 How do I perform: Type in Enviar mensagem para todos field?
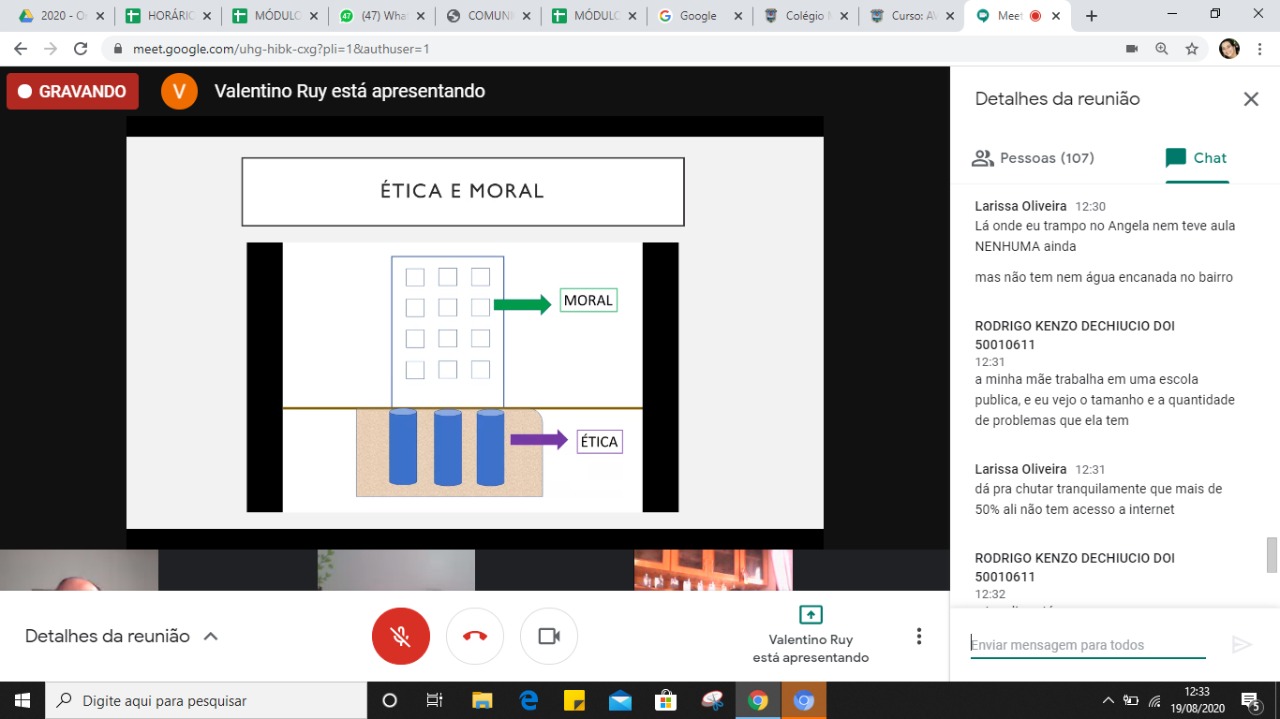click(x=1087, y=645)
